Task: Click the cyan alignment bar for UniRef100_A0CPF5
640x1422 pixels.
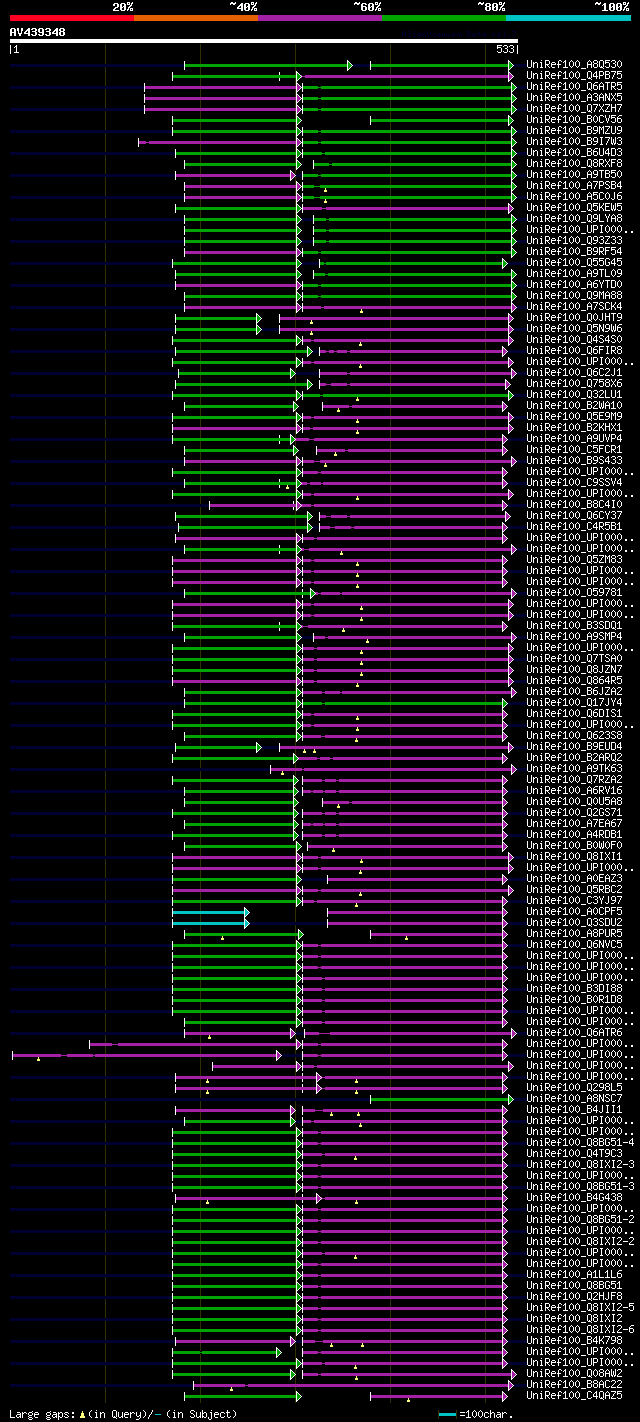Action: click(210, 912)
